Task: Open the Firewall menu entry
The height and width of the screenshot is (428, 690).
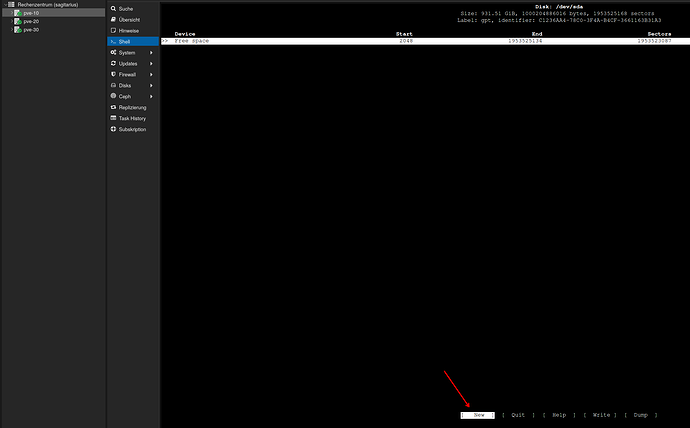Action: (x=133, y=75)
